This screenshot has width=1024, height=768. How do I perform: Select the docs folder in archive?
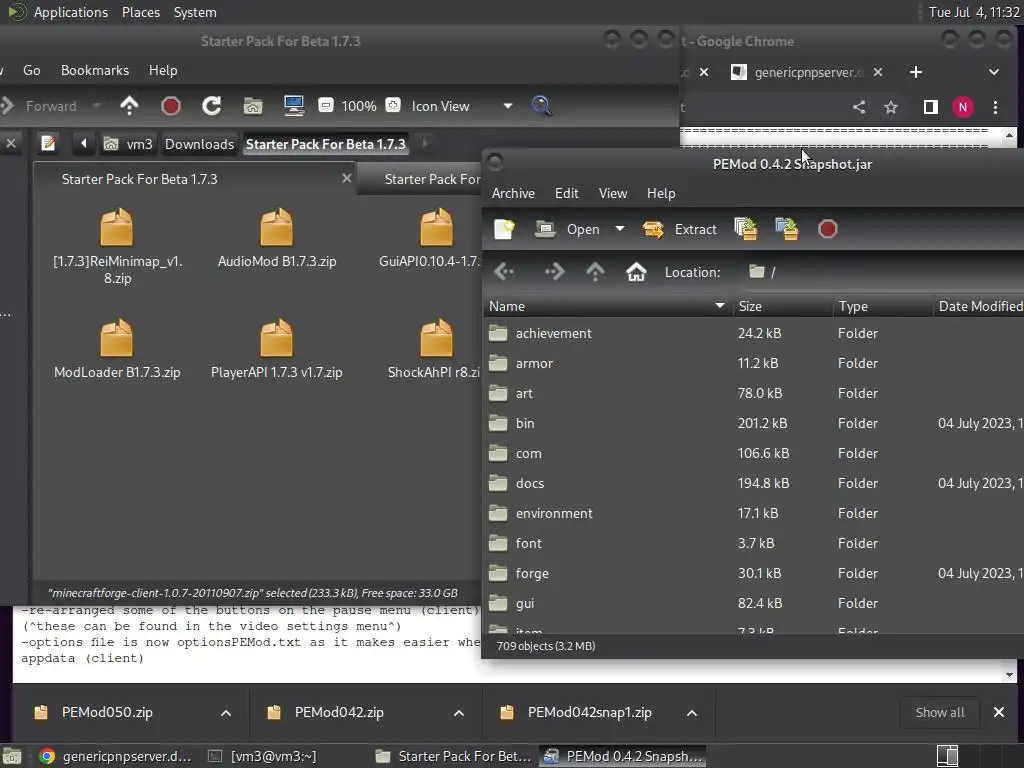coord(754,483)
